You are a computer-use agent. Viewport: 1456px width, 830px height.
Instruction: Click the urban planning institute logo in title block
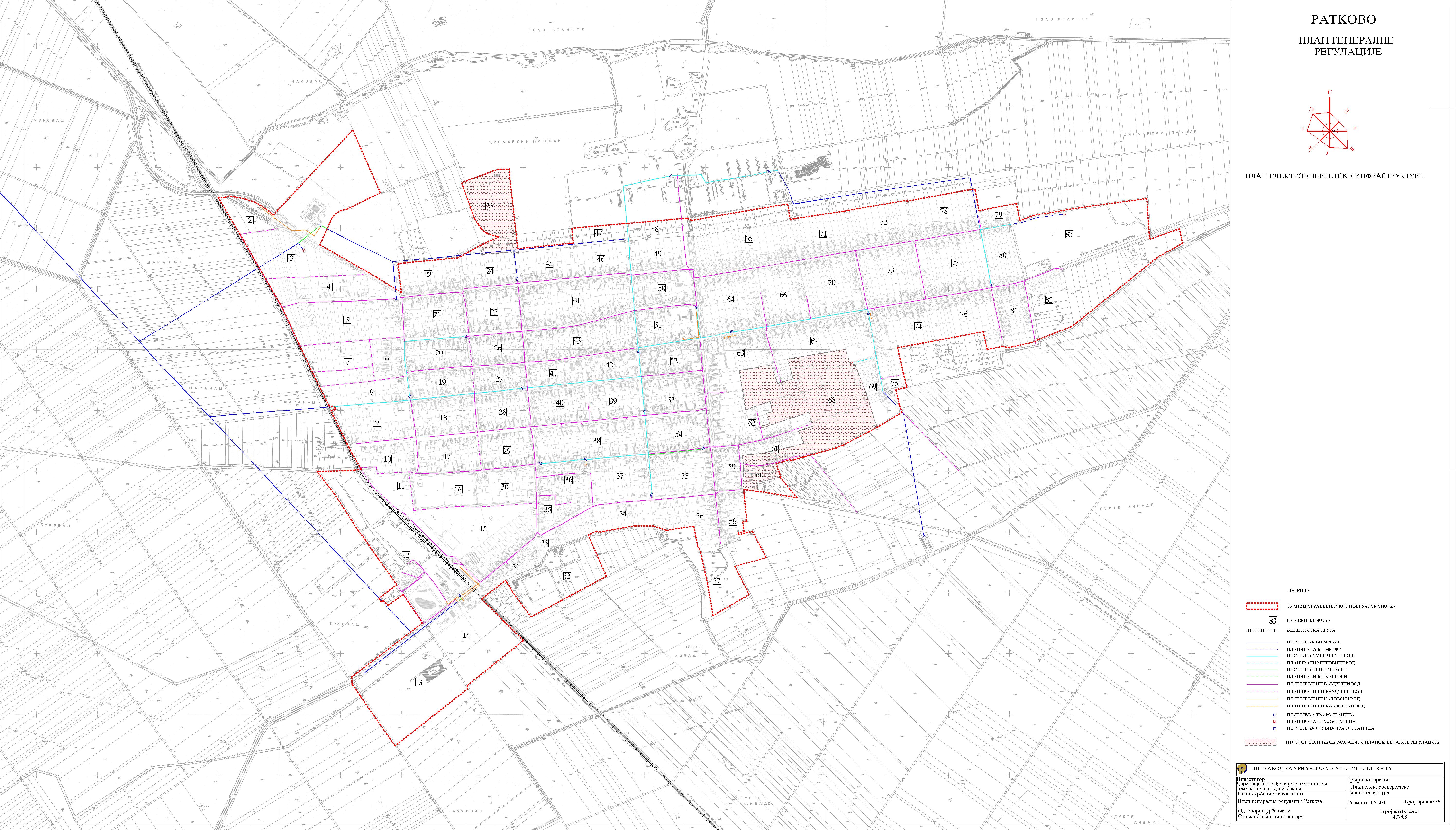click(1242, 769)
